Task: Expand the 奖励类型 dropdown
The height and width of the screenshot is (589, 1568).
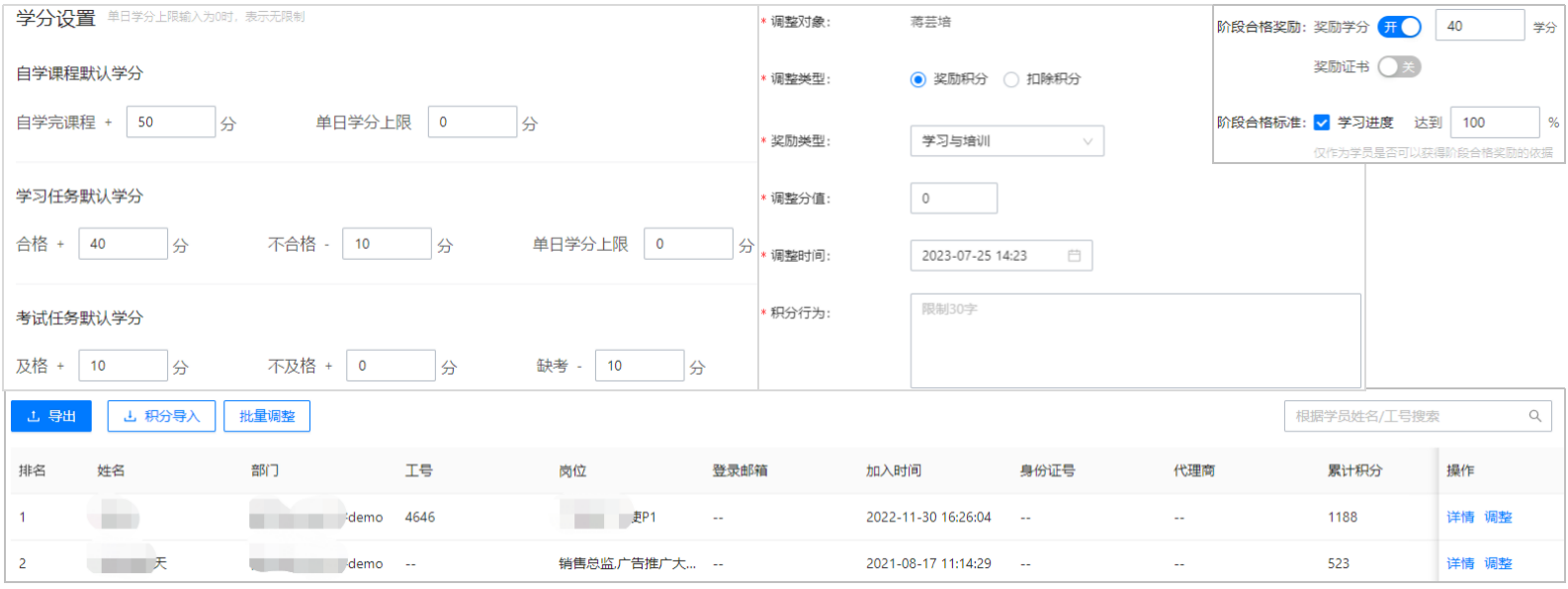Action: tap(1006, 141)
